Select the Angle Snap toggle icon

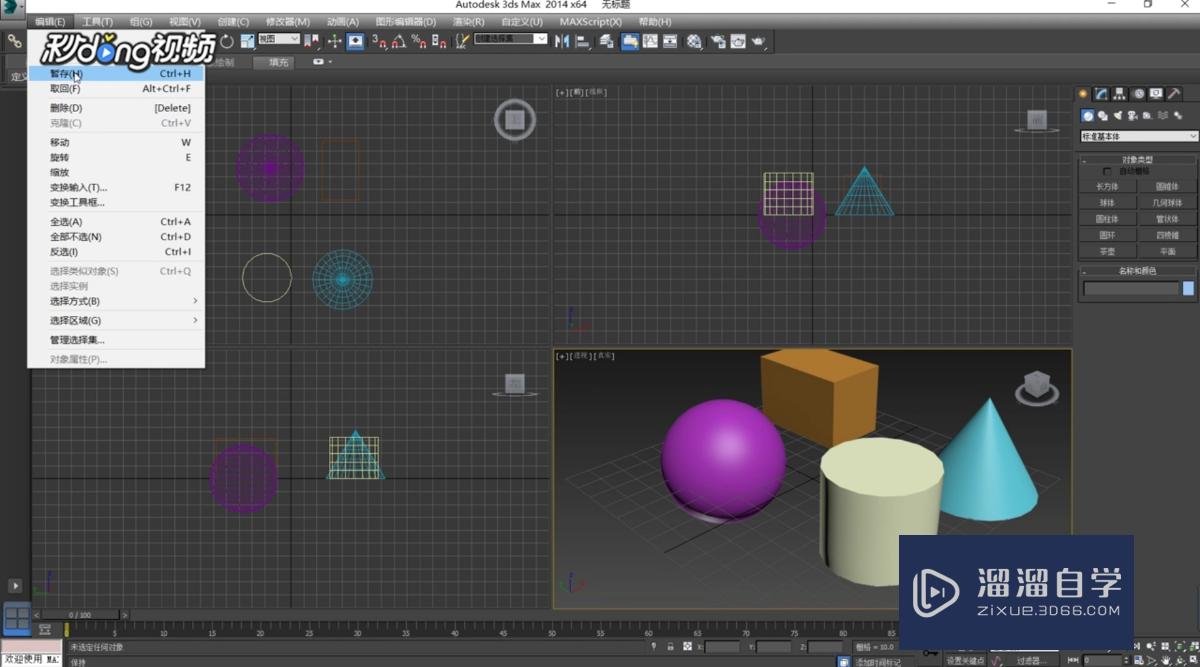click(398, 41)
